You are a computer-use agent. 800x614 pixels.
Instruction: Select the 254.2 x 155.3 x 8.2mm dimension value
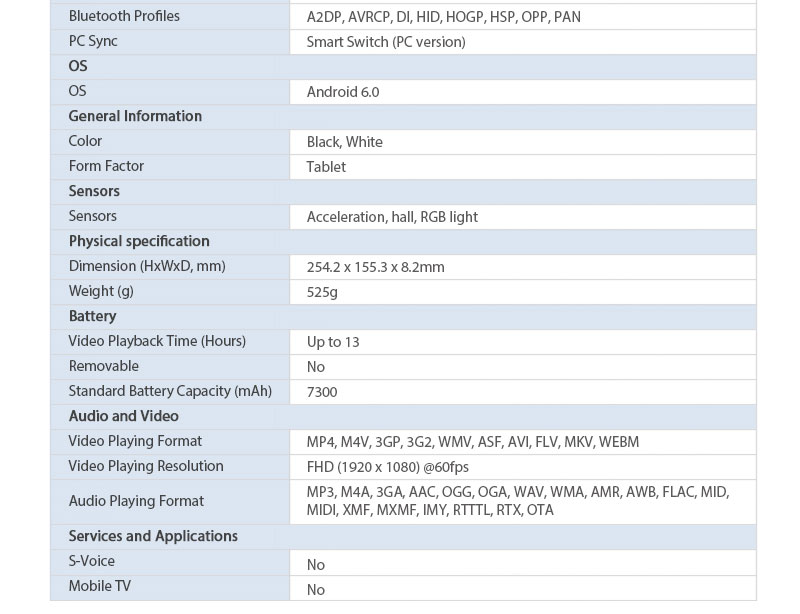click(x=376, y=267)
